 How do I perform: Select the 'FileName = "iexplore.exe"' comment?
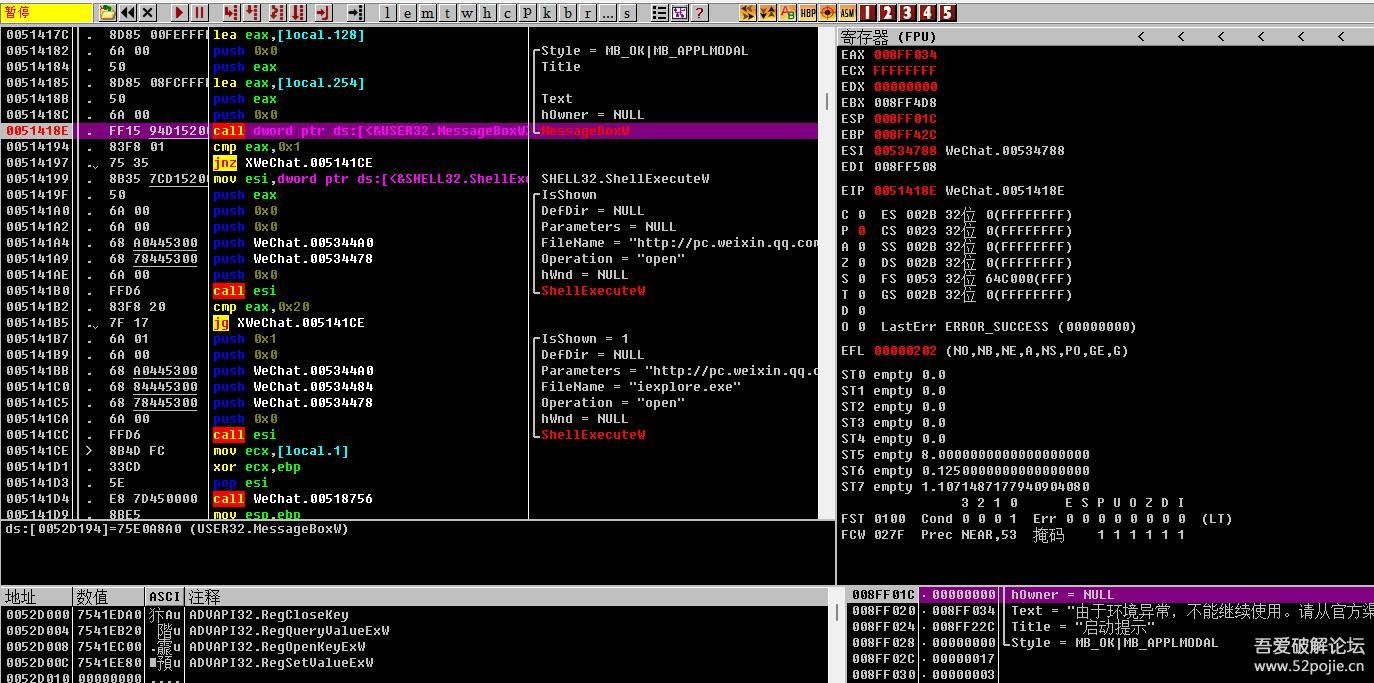point(640,387)
